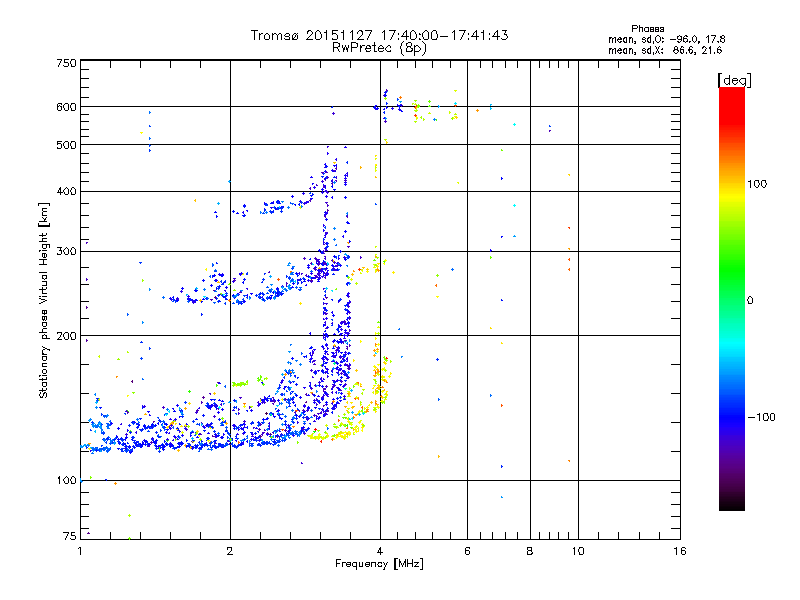Image resolution: width=800 pixels, height=600 pixels.
Task: Click the black bottom of the colorbar
Action: 732,503
